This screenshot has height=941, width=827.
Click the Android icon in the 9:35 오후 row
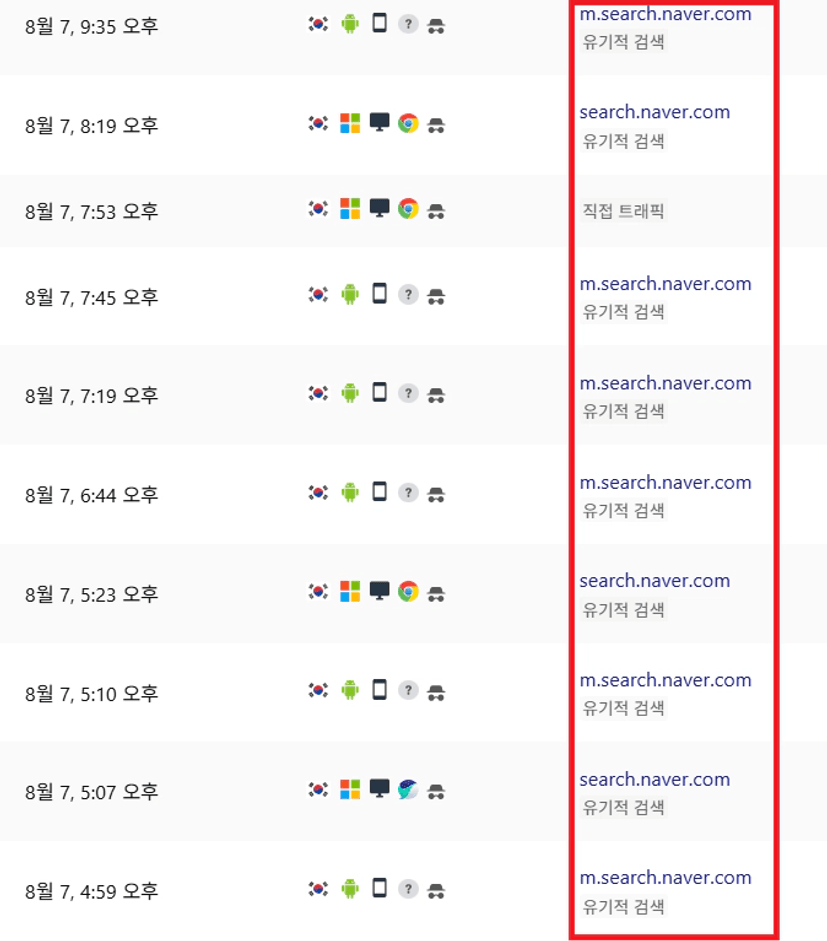pos(350,24)
